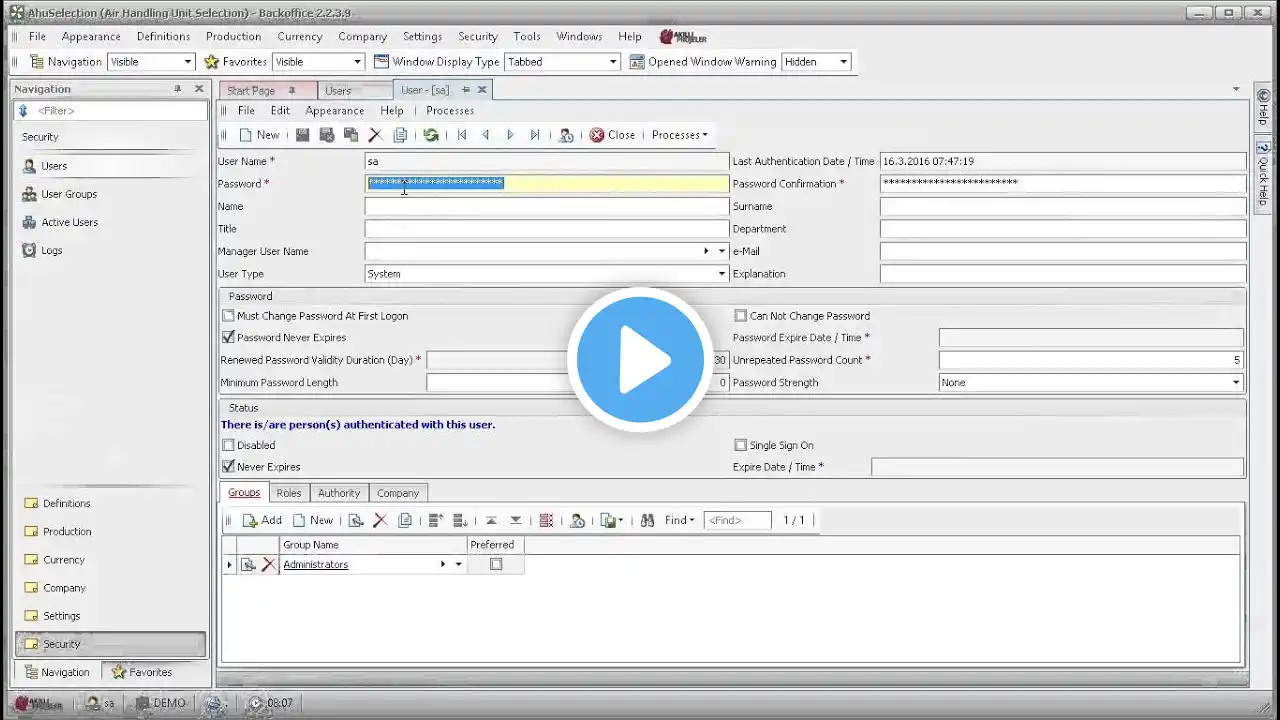The image size is (1280, 720).
Task: Go to the last record arrow
Action: pyautogui.click(x=535, y=135)
